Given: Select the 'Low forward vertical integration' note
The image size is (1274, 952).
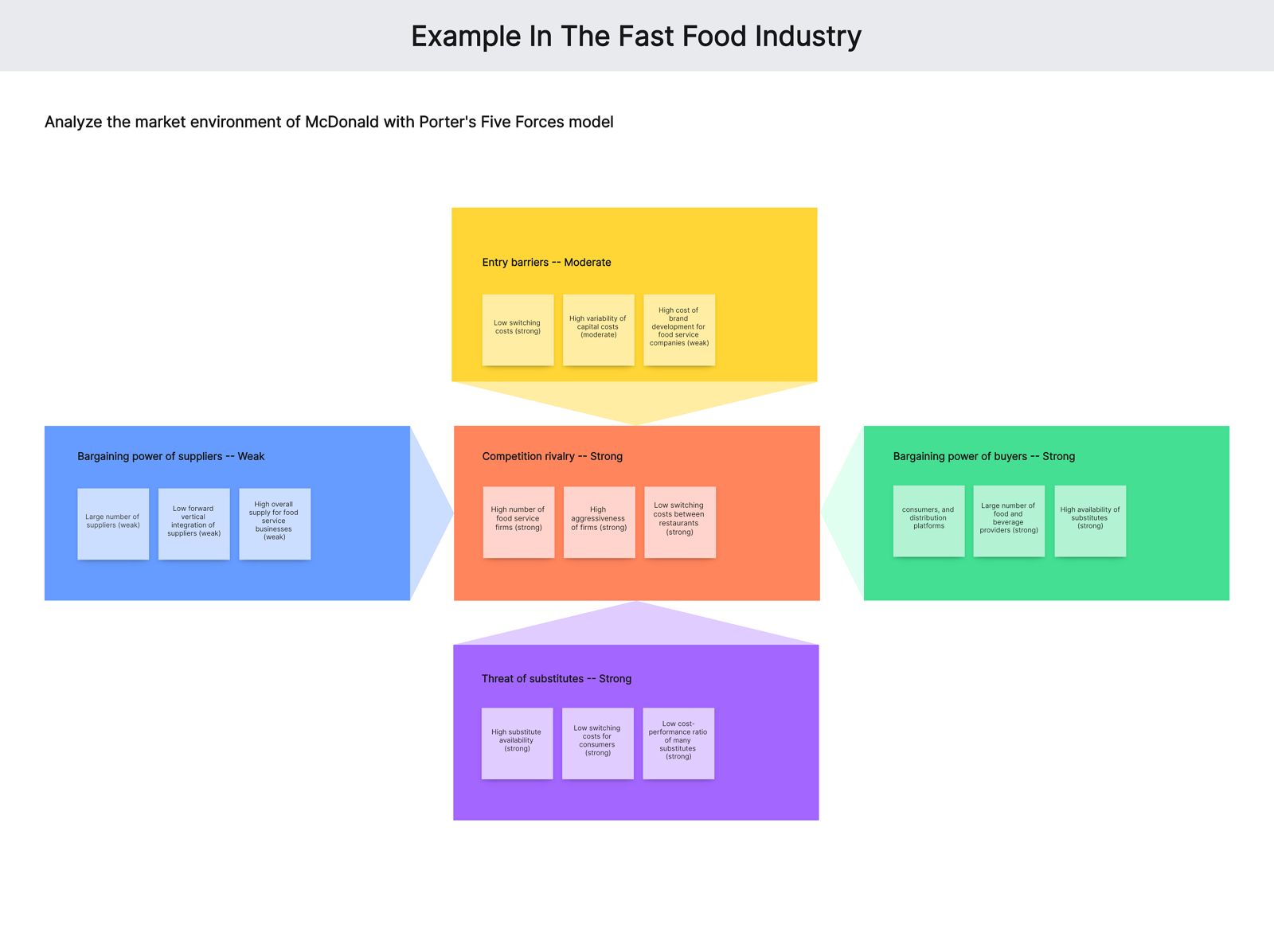Looking at the screenshot, I should click(x=193, y=524).
